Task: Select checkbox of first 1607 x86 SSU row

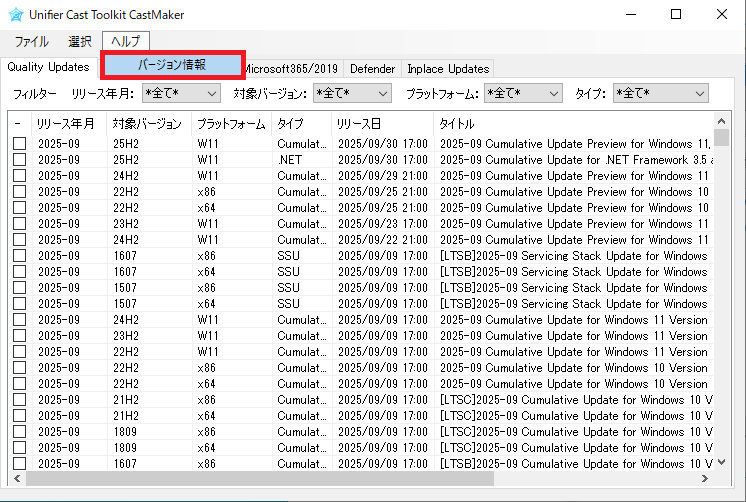Action: coord(20,256)
